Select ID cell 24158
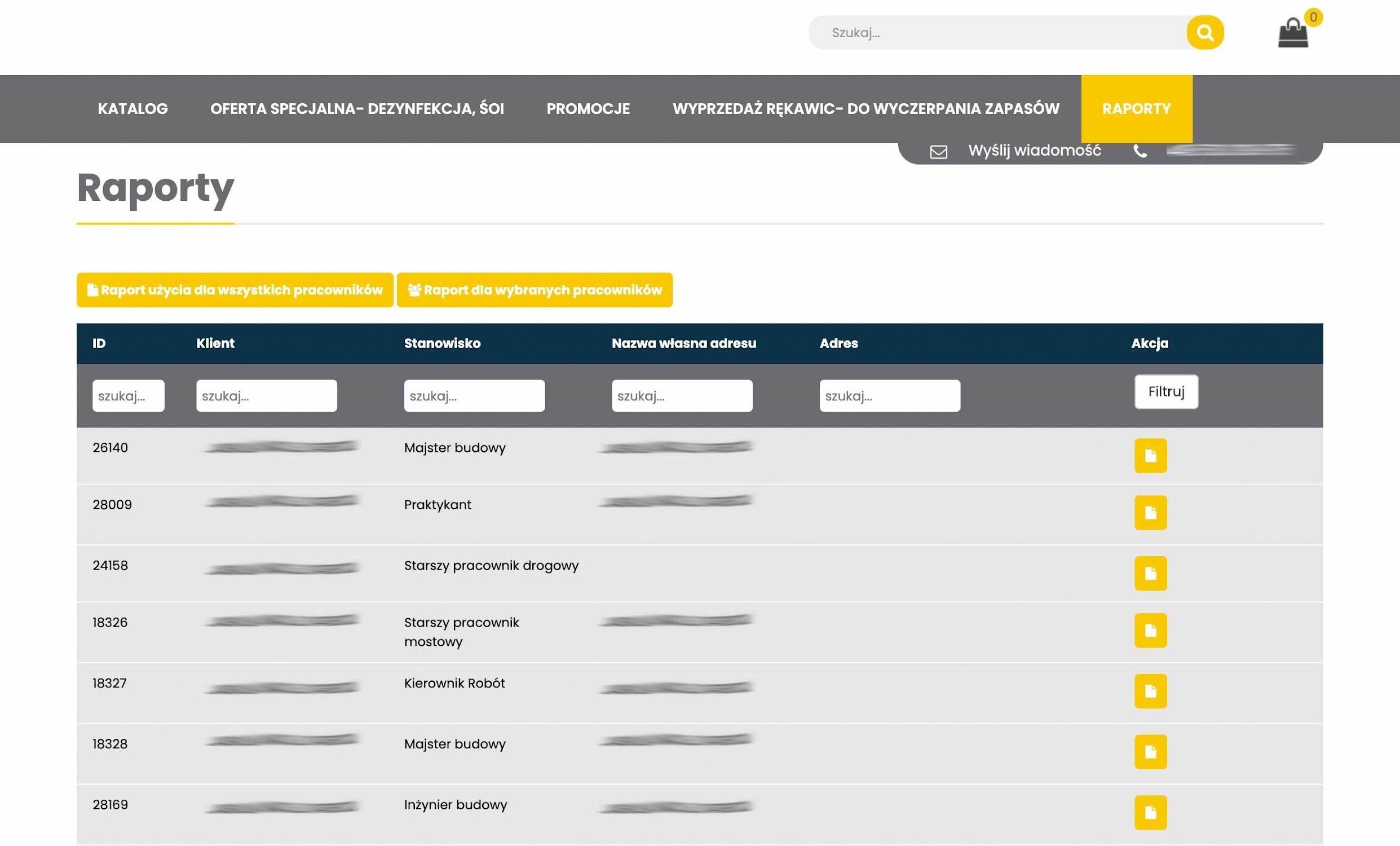Image resolution: width=1400 pixels, height=846 pixels. point(110,565)
